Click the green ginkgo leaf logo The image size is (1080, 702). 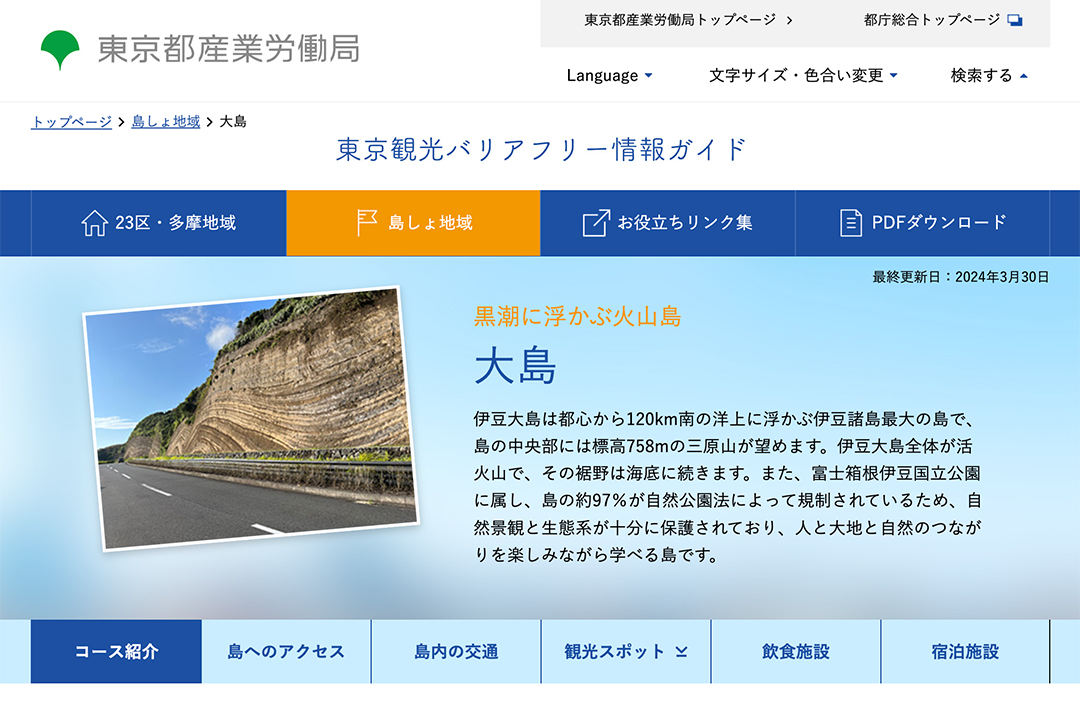click(x=60, y=49)
